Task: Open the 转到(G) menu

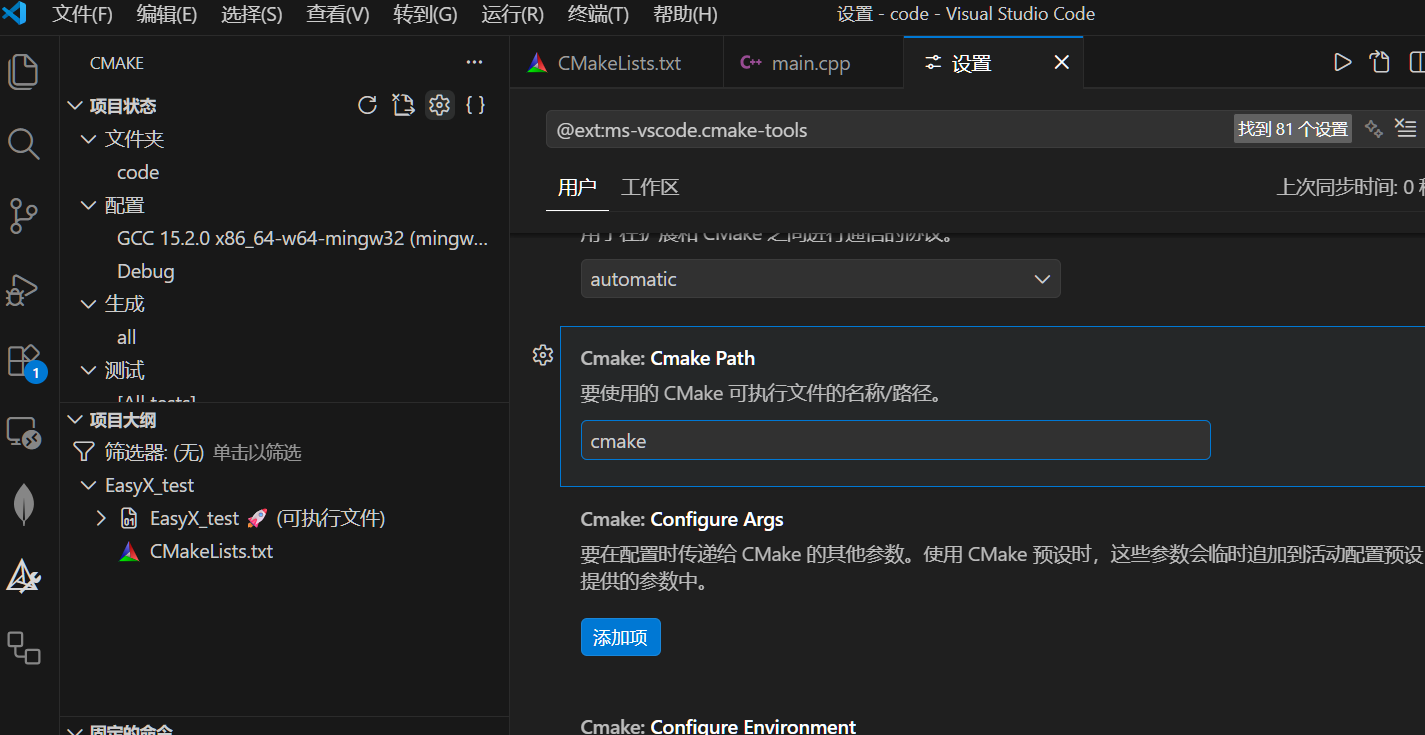Action: 425,14
